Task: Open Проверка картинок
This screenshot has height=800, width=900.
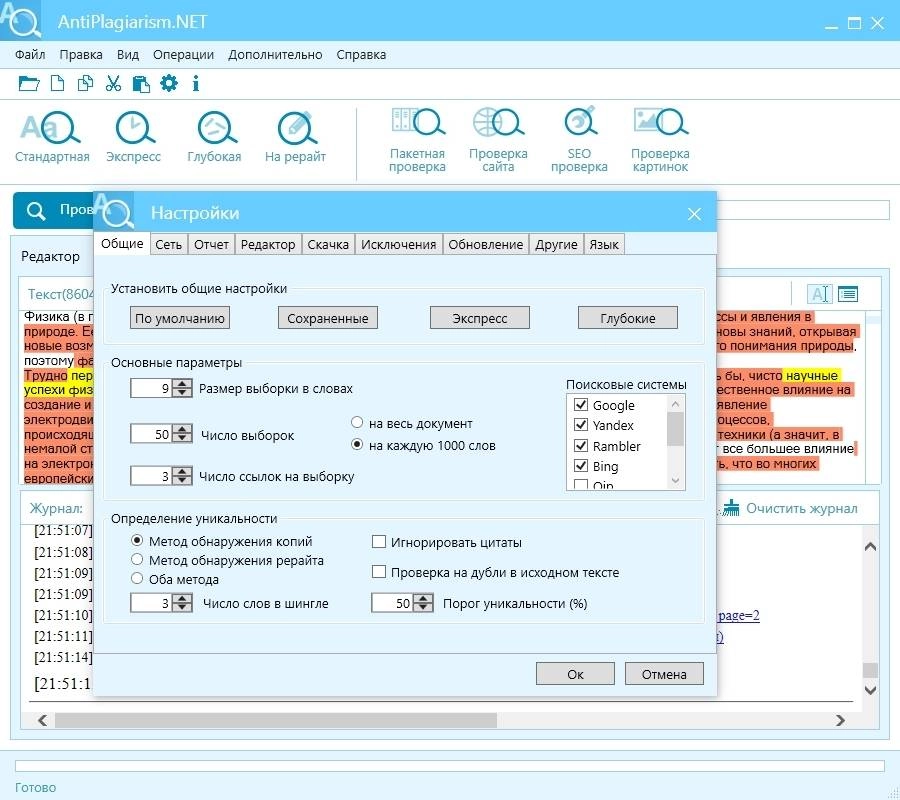Action: tap(660, 141)
